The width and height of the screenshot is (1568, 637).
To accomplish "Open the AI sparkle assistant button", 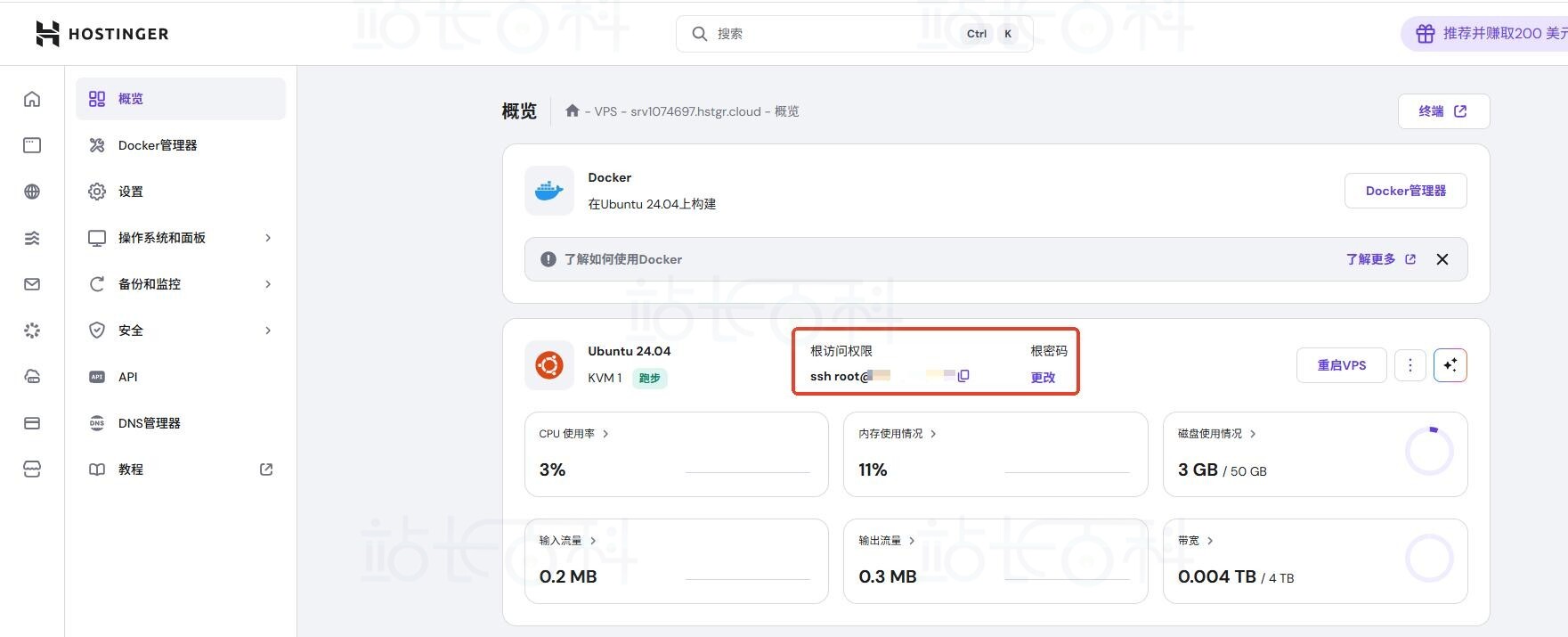I will [x=1450, y=365].
